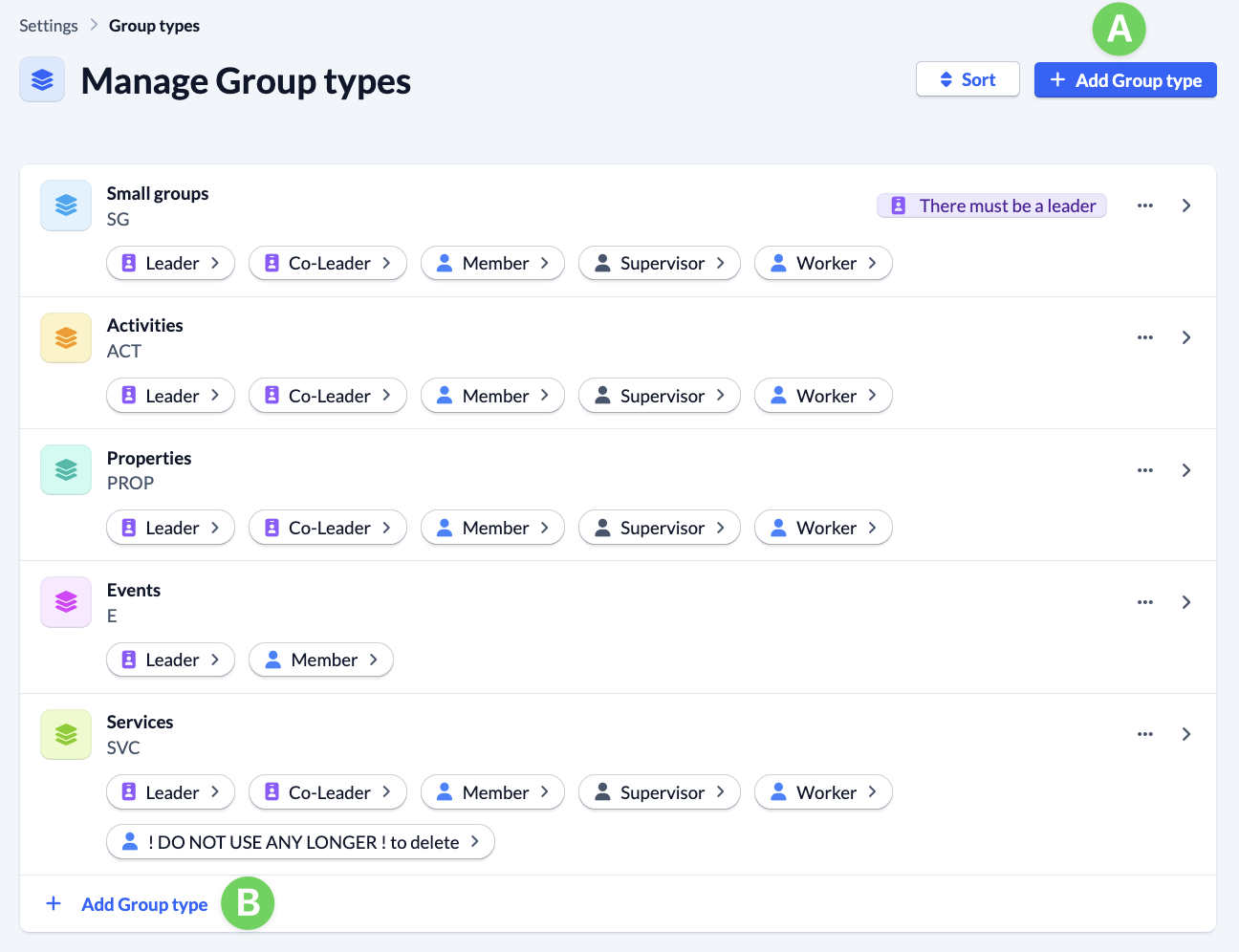Open the Leader role under Small groups
The height and width of the screenshot is (952, 1239).
click(170, 263)
